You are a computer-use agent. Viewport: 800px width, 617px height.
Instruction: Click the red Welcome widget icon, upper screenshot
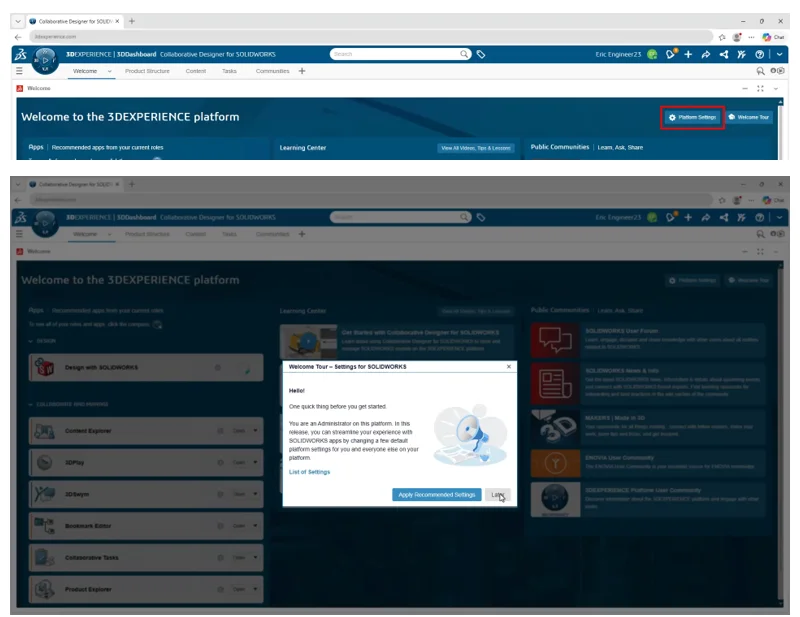(19, 88)
